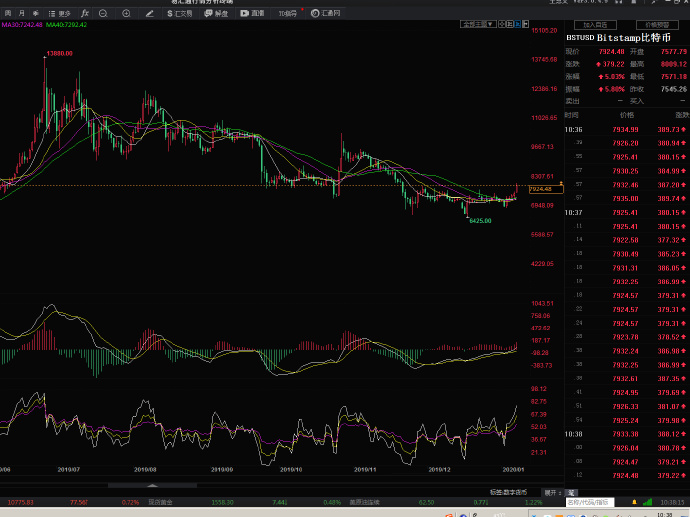The image size is (690, 517).
Task: Click the MA40:7292.42 indicator label
Action: (66, 25)
